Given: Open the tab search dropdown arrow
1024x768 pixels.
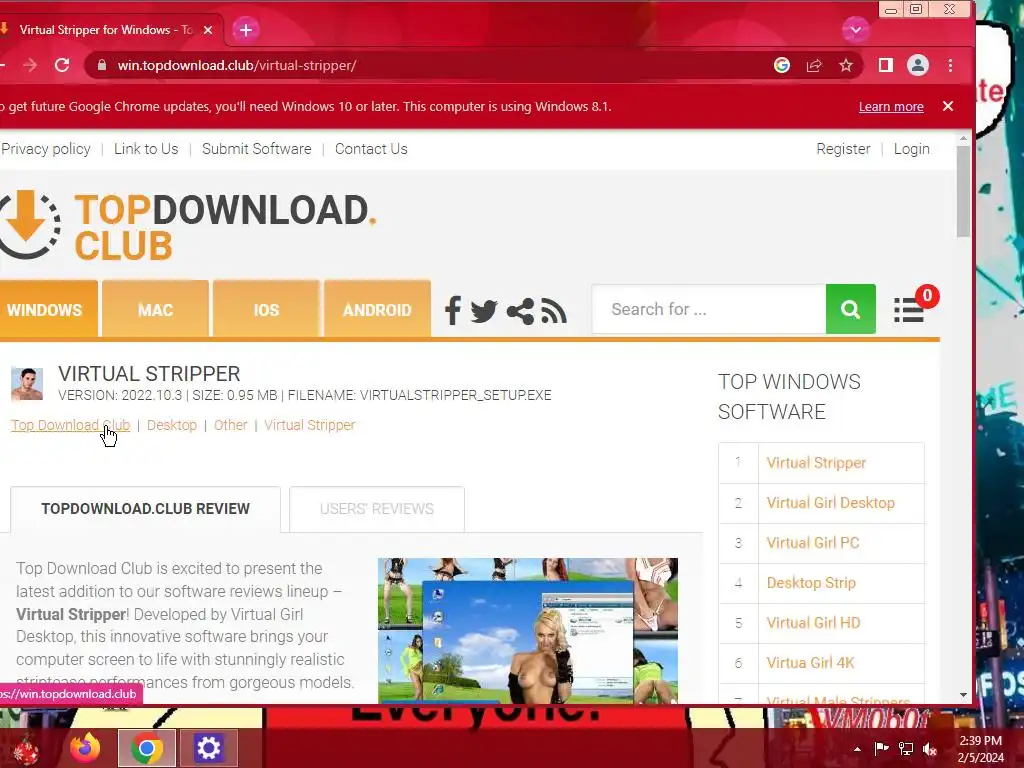Looking at the screenshot, I should pos(856,29).
